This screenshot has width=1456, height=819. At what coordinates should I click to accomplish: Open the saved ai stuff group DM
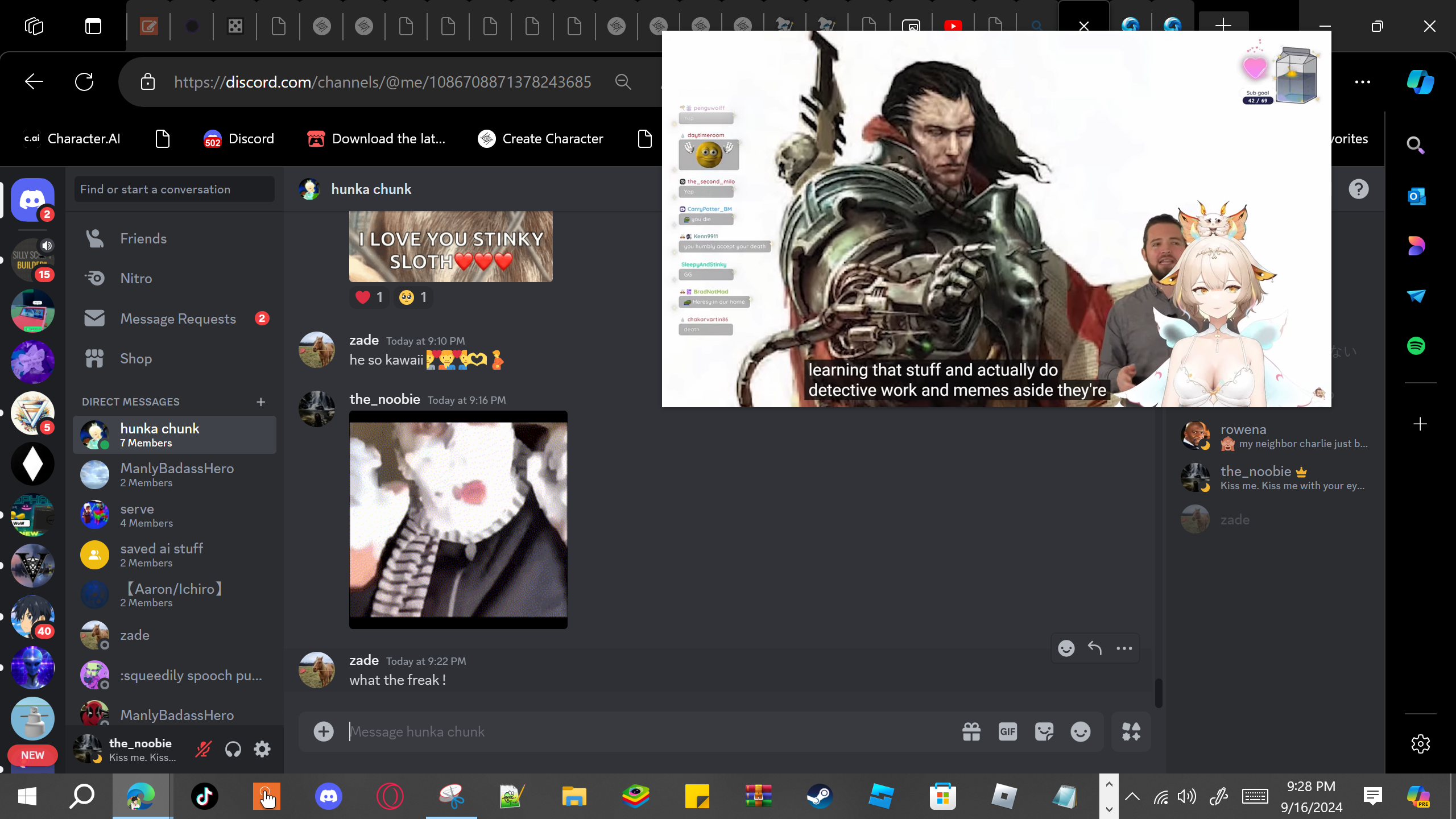pos(175,555)
